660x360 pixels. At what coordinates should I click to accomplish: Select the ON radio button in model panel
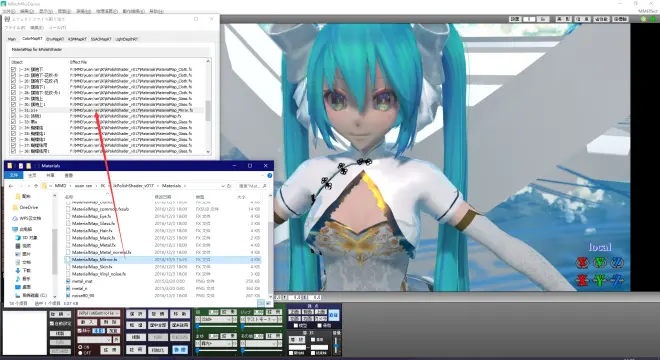[80, 347]
